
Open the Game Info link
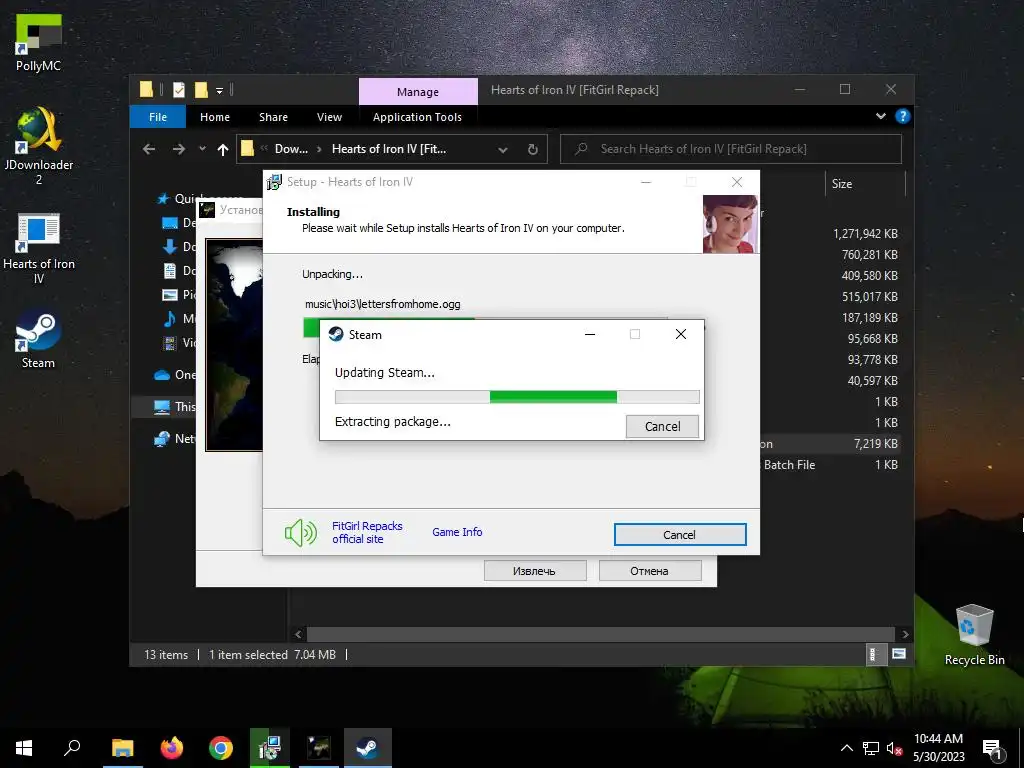point(457,532)
